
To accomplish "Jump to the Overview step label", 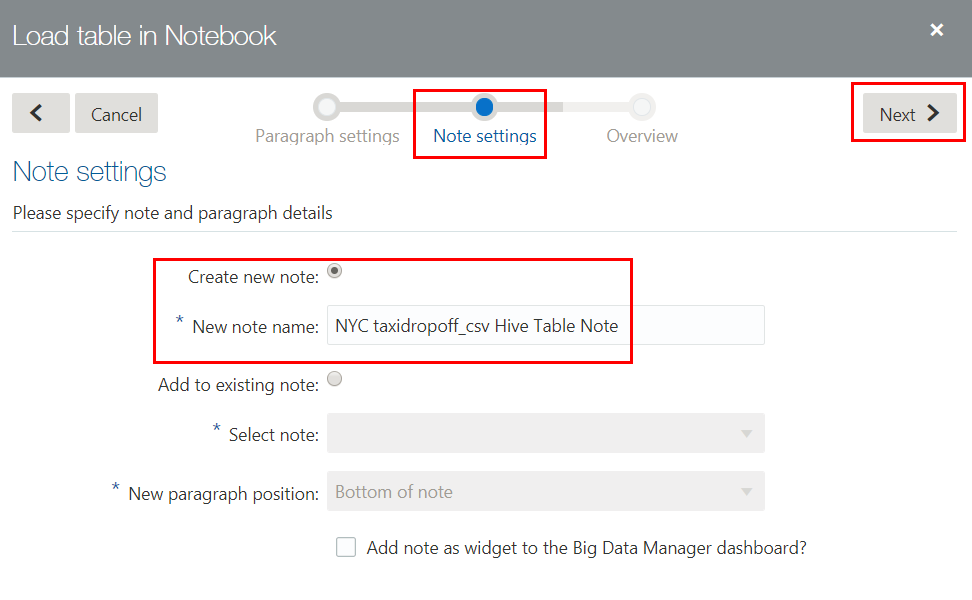I will click(x=642, y=136).
